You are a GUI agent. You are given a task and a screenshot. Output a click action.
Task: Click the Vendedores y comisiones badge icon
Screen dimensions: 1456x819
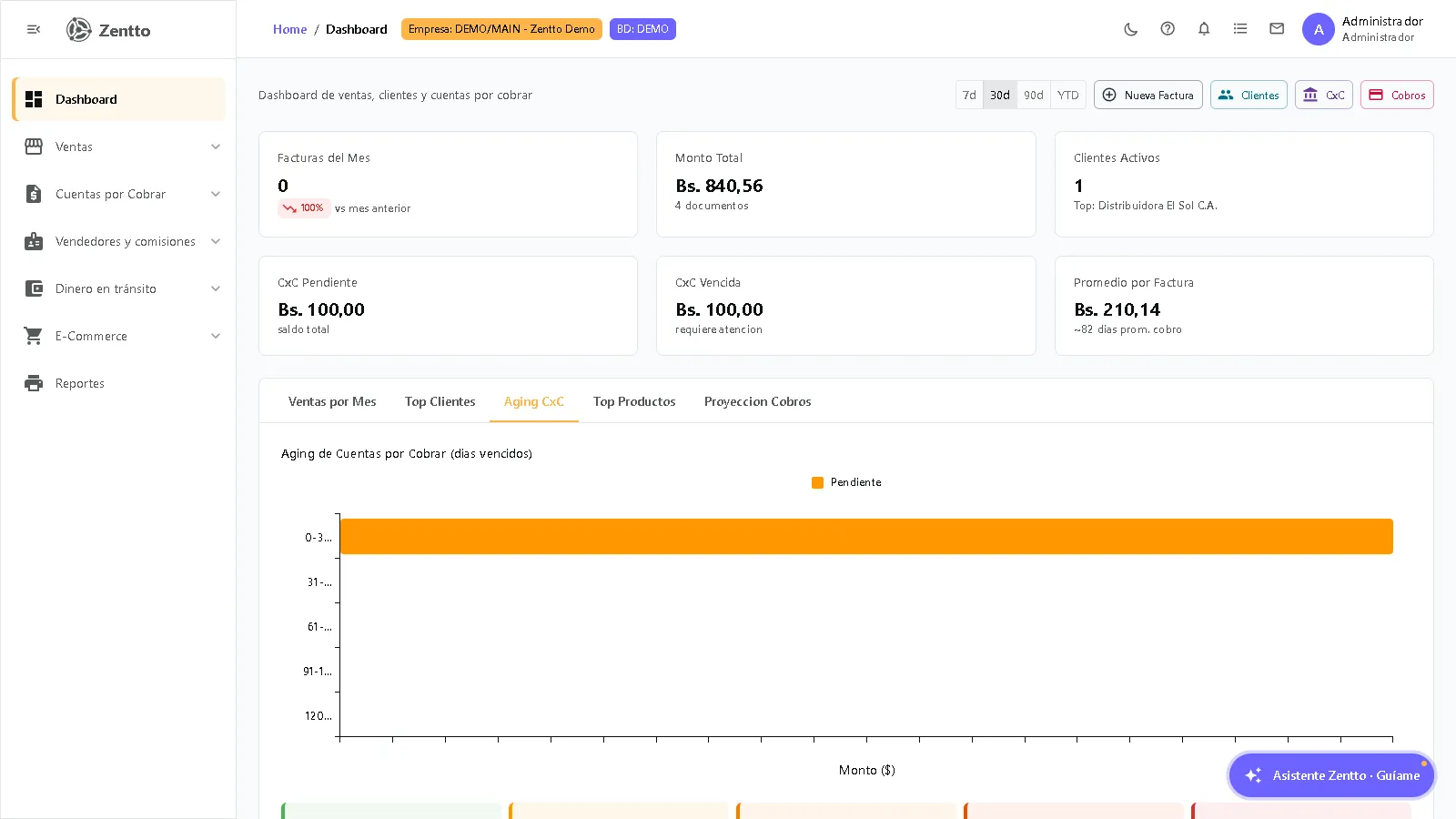tap(34, 241)
